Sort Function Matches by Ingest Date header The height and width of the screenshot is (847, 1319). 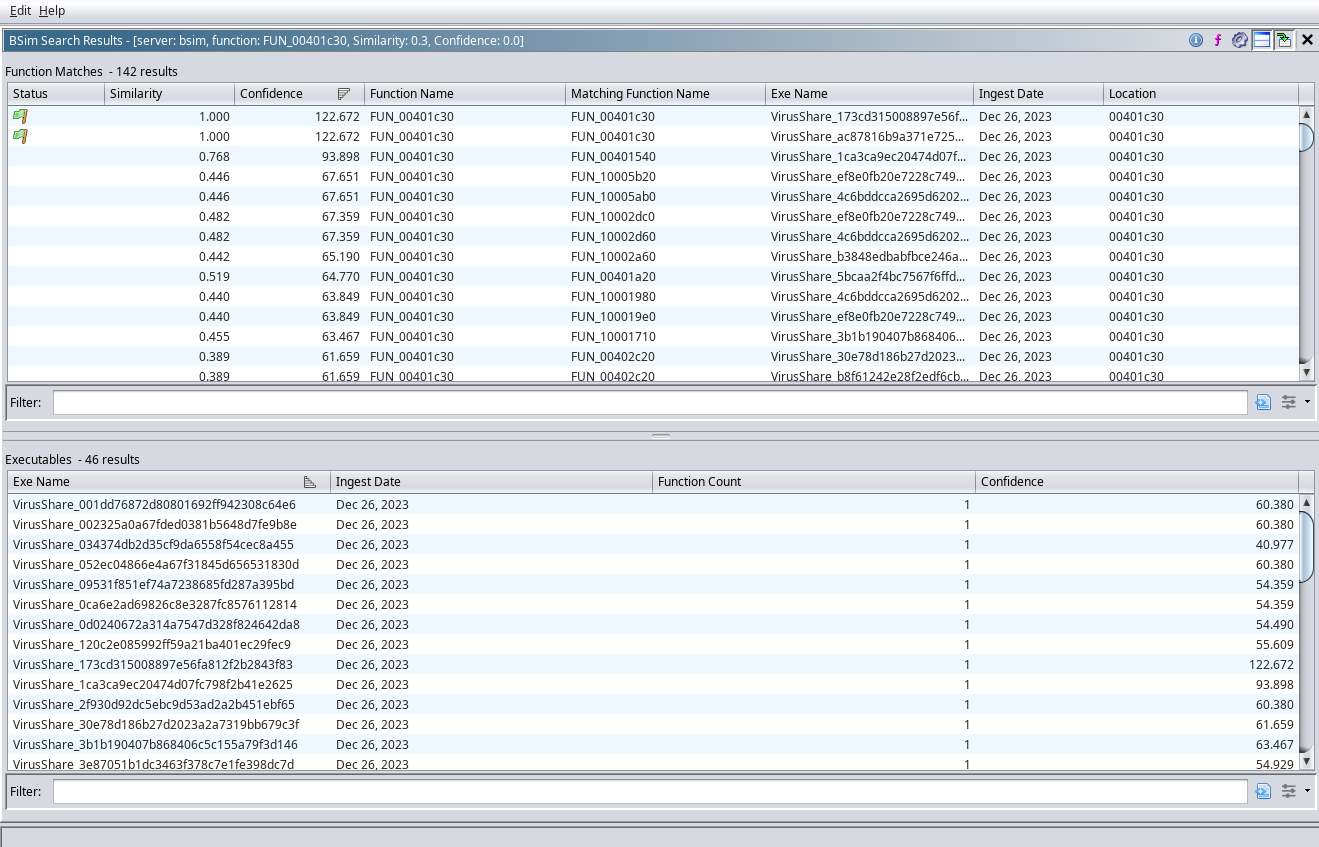point(1039,94)
